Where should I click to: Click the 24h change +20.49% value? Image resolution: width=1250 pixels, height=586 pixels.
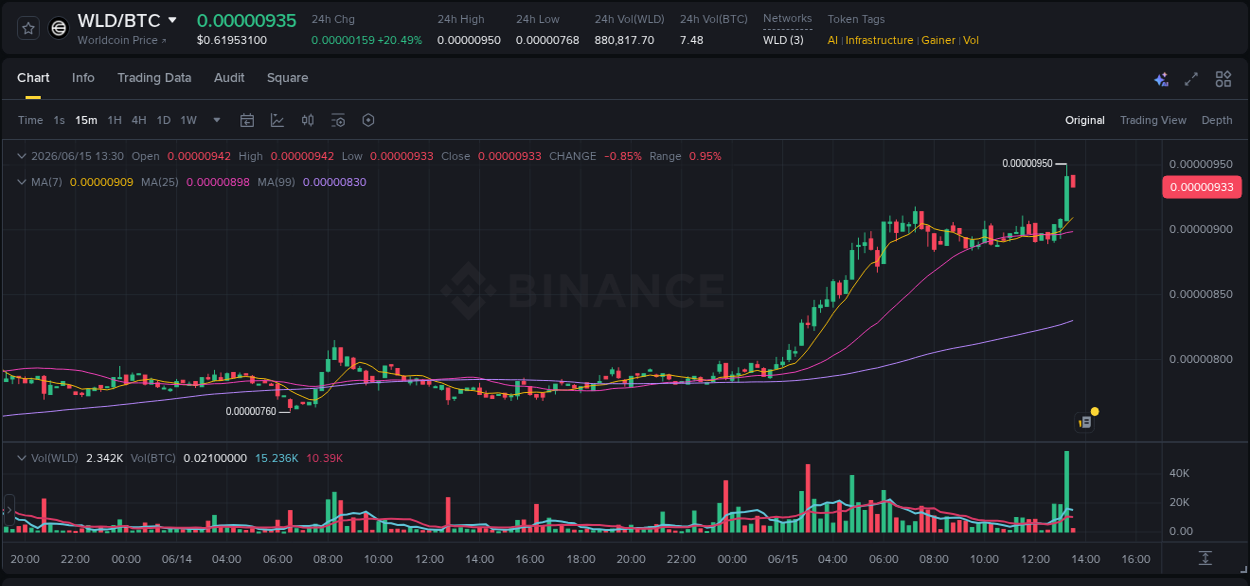coord(400,40)
